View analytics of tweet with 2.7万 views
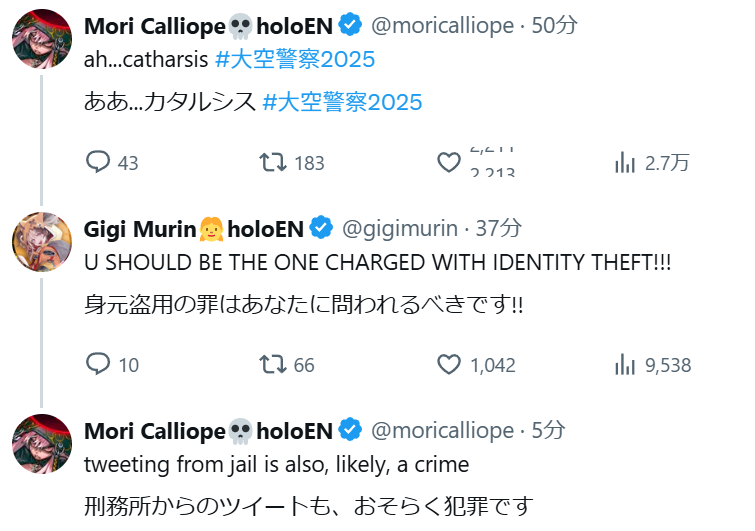 [625, 163]
